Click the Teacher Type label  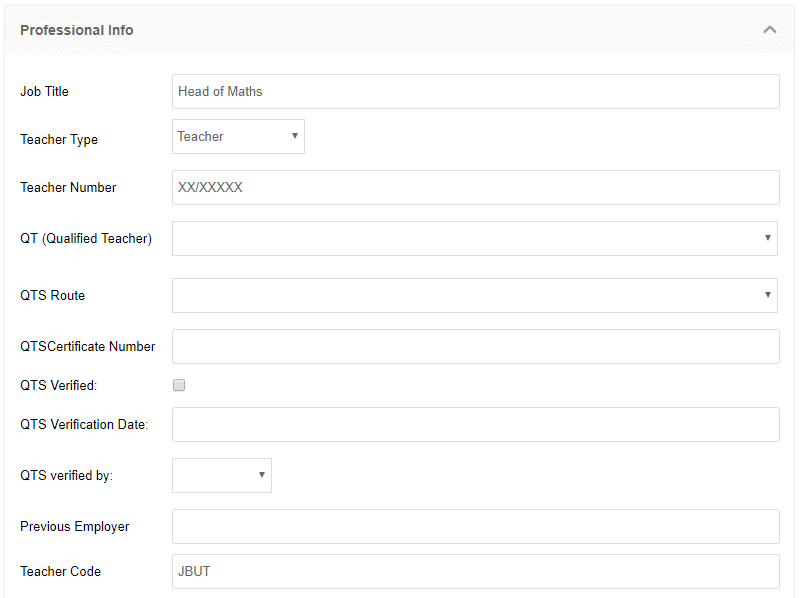click(x=59, y=139)
